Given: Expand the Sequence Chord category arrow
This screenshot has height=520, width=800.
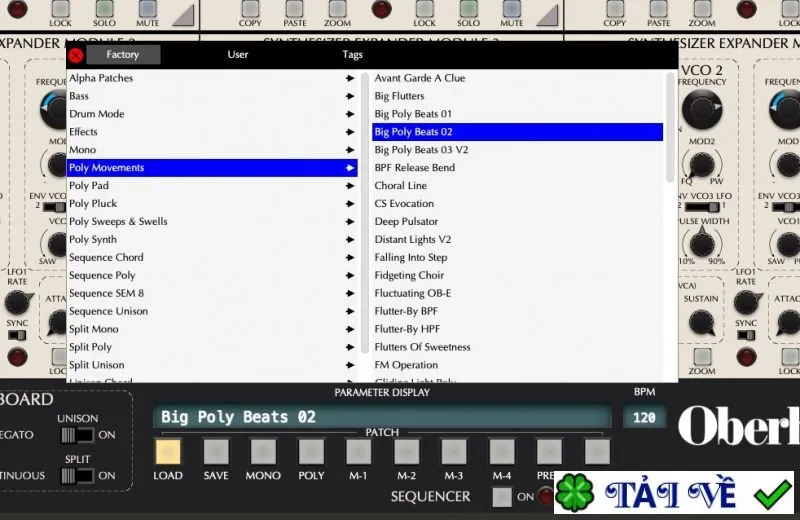Looking at the screenshot, I should 349,257.
